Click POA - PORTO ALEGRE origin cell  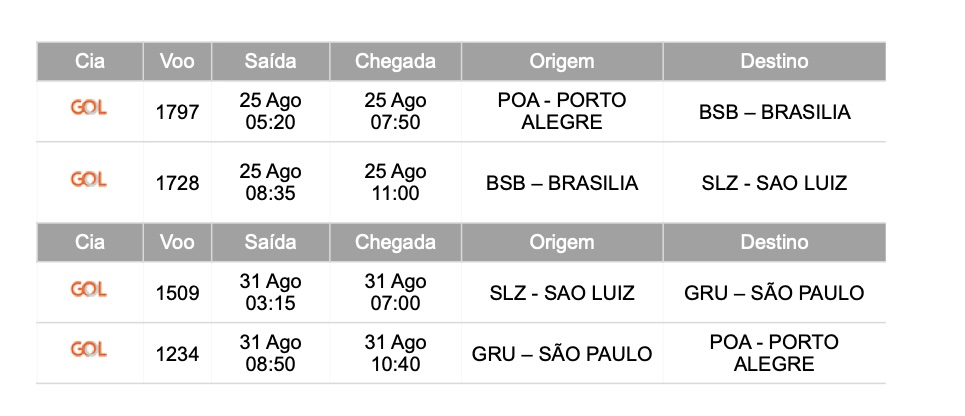[x=561, y=112]
